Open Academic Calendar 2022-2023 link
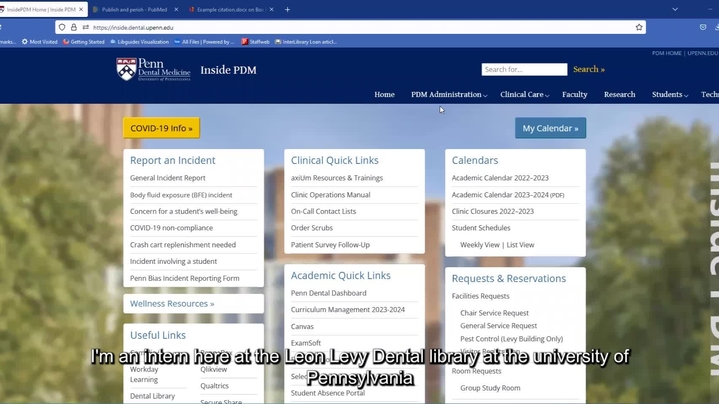719x404 pixels. pyautogui.click(x=500, y=178)
